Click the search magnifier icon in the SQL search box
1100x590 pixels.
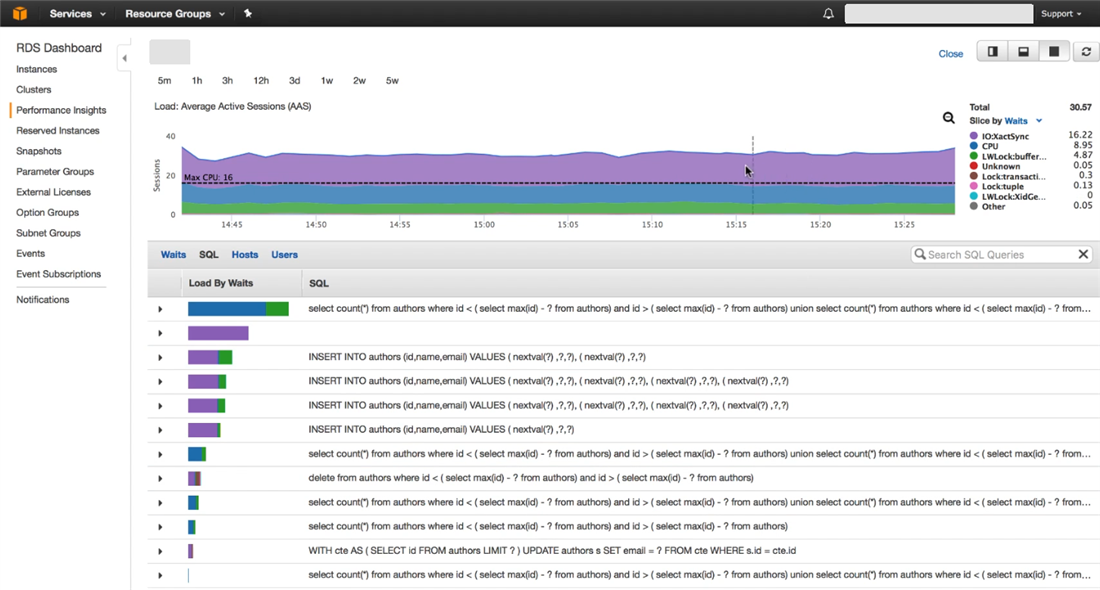point(920,254)
